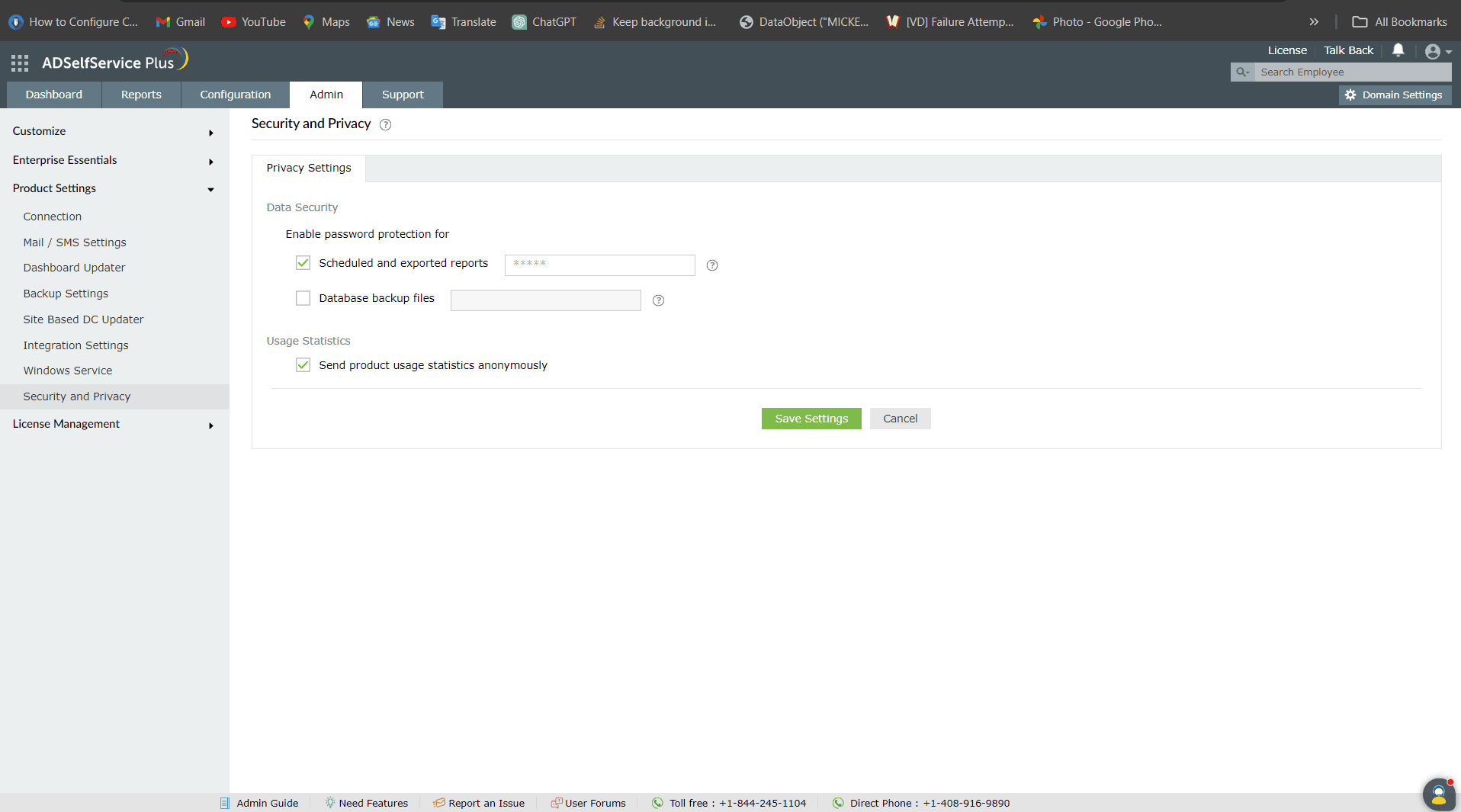The width and height of the screenshot is (1461, 812).
Task: Click the Need Features lightbulb icon
Action: [330, 803]
